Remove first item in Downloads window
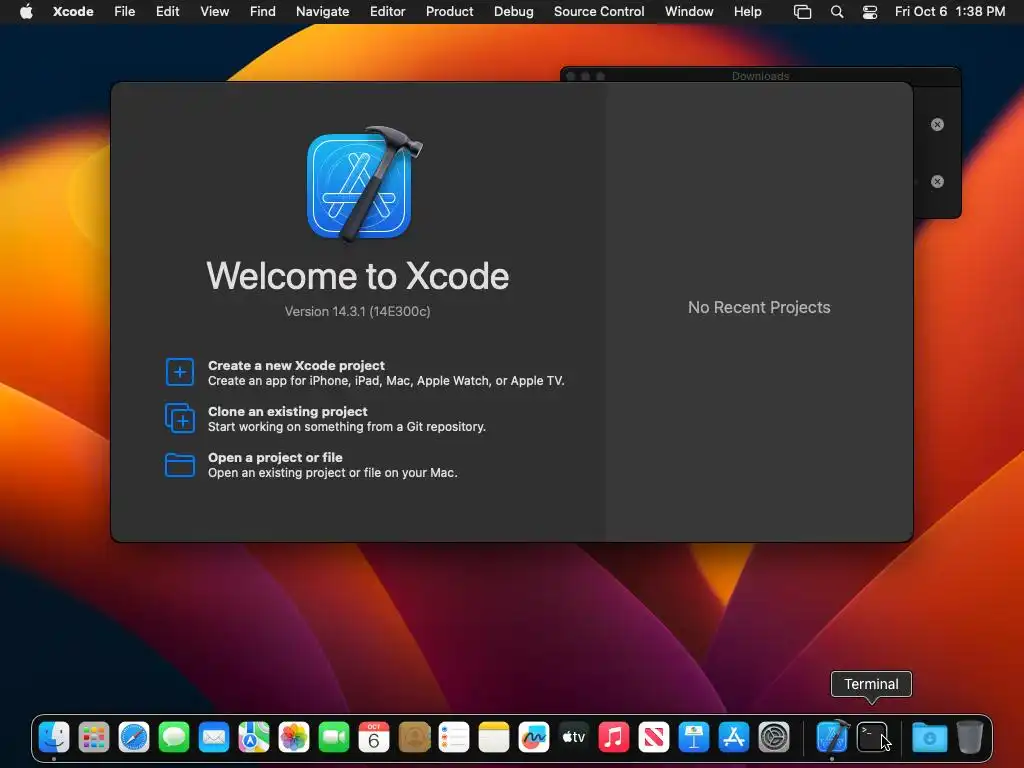 tap(937, 125)
